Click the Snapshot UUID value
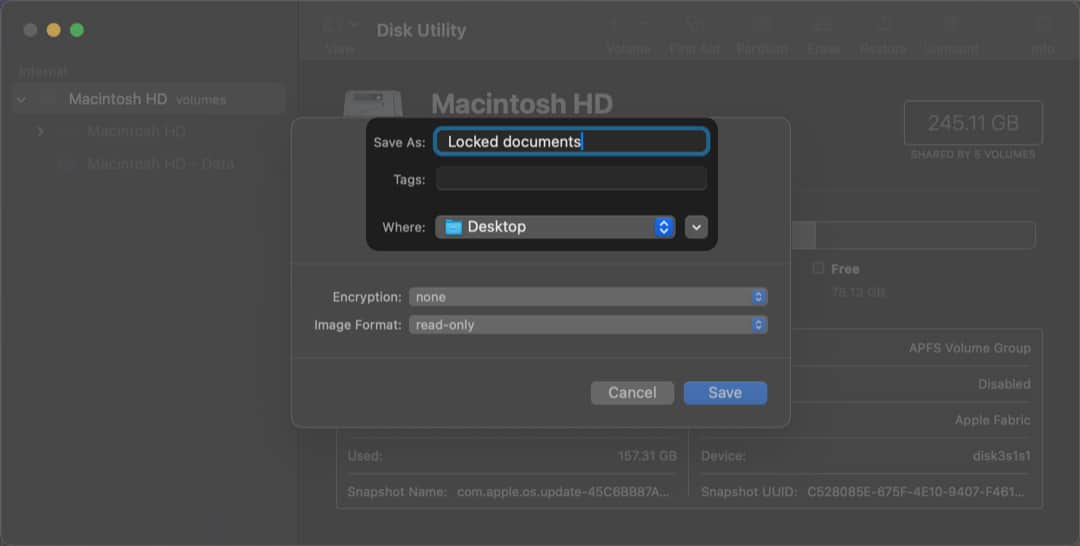Viewport: 1080px width, 546px height. coord(915,492)
